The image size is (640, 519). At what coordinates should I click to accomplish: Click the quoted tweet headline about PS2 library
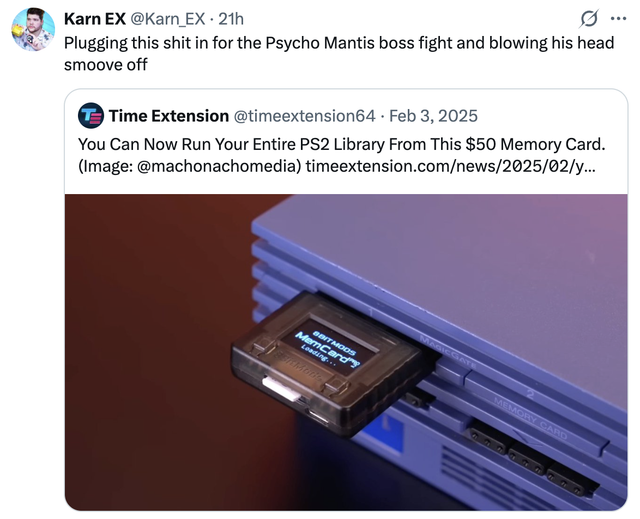click(342, 144)
